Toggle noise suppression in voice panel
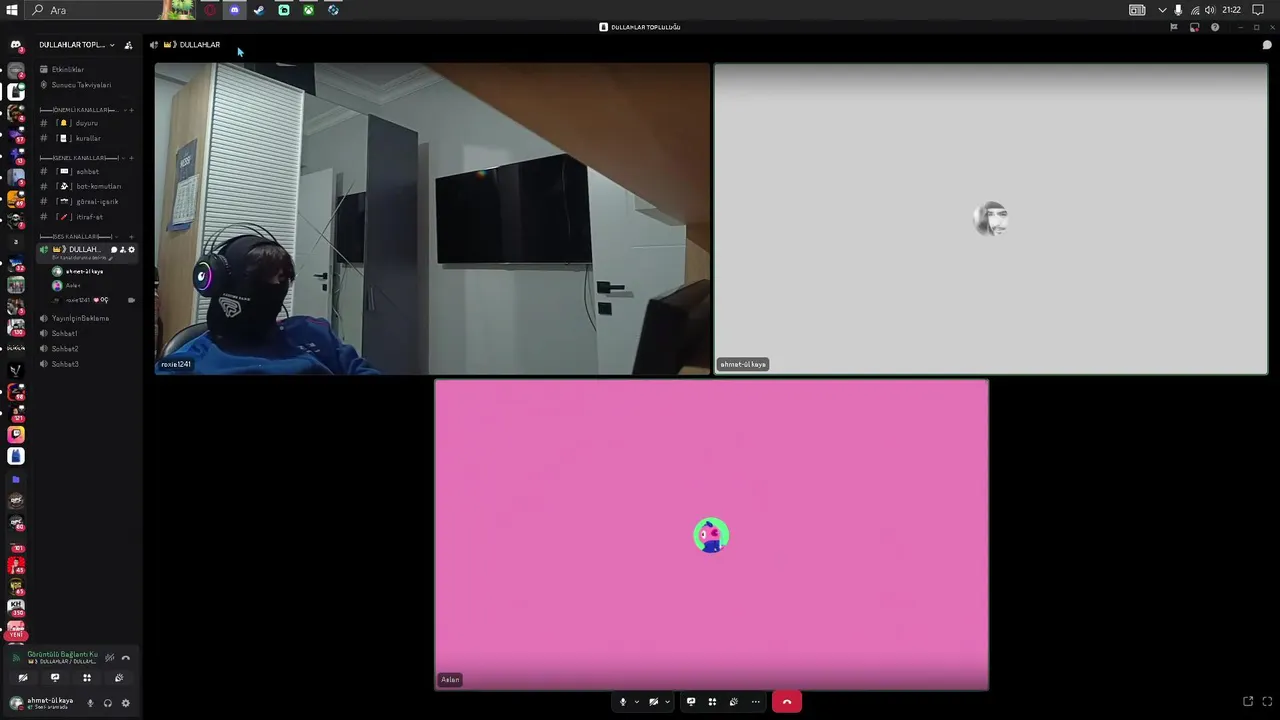Viewport: 1280px width, 720px height. [x=109, y=658]
